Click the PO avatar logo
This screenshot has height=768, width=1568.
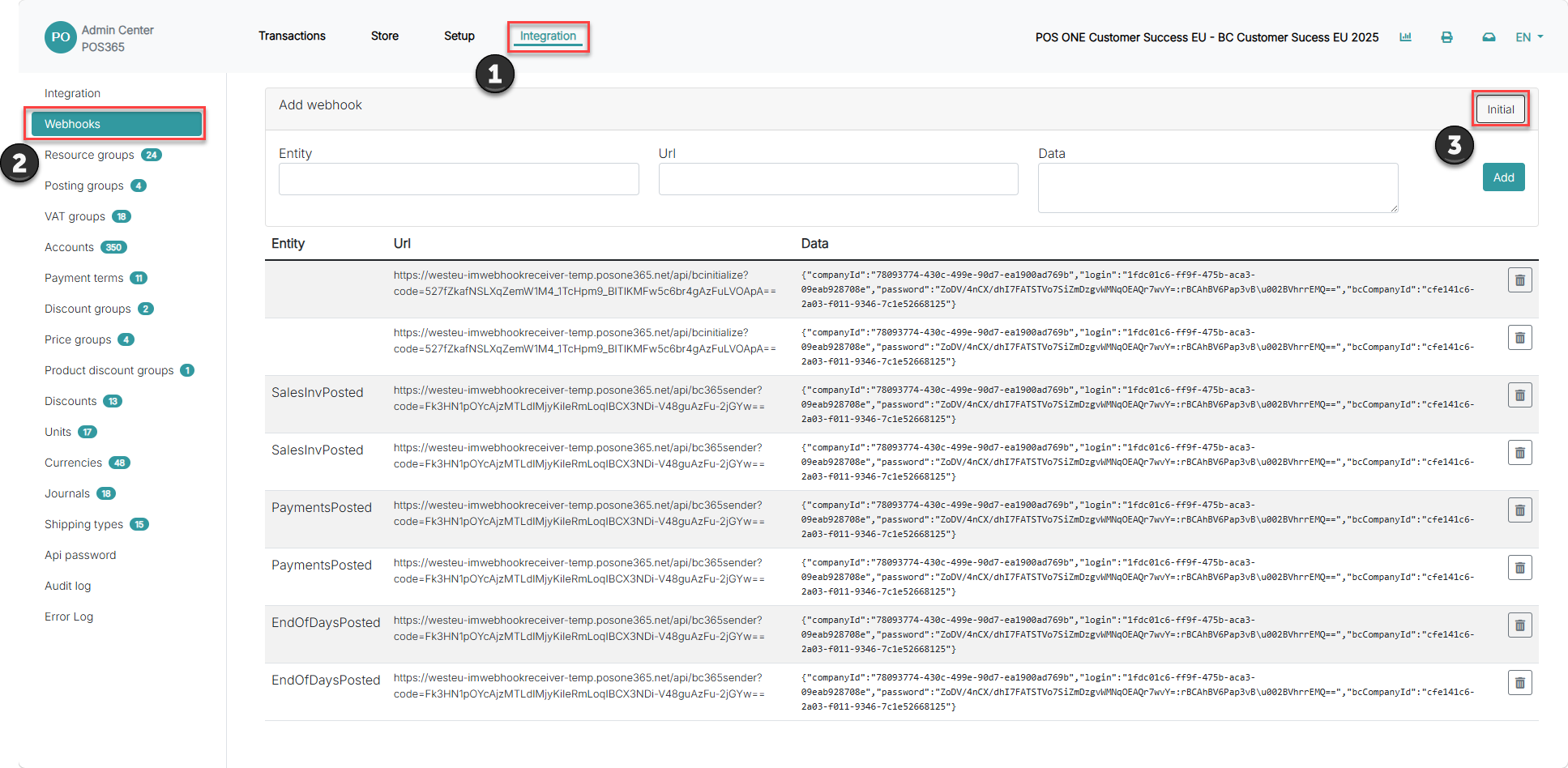tap(61, 37)
